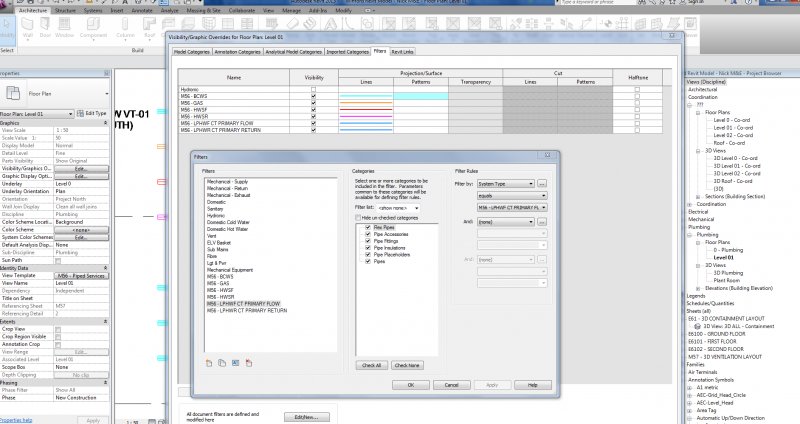Image resolution: width=800 pixels, height=424 pixels.
Task: Toggle visibility checkbox for Hydronic filter row
Action: coord(313,89)
